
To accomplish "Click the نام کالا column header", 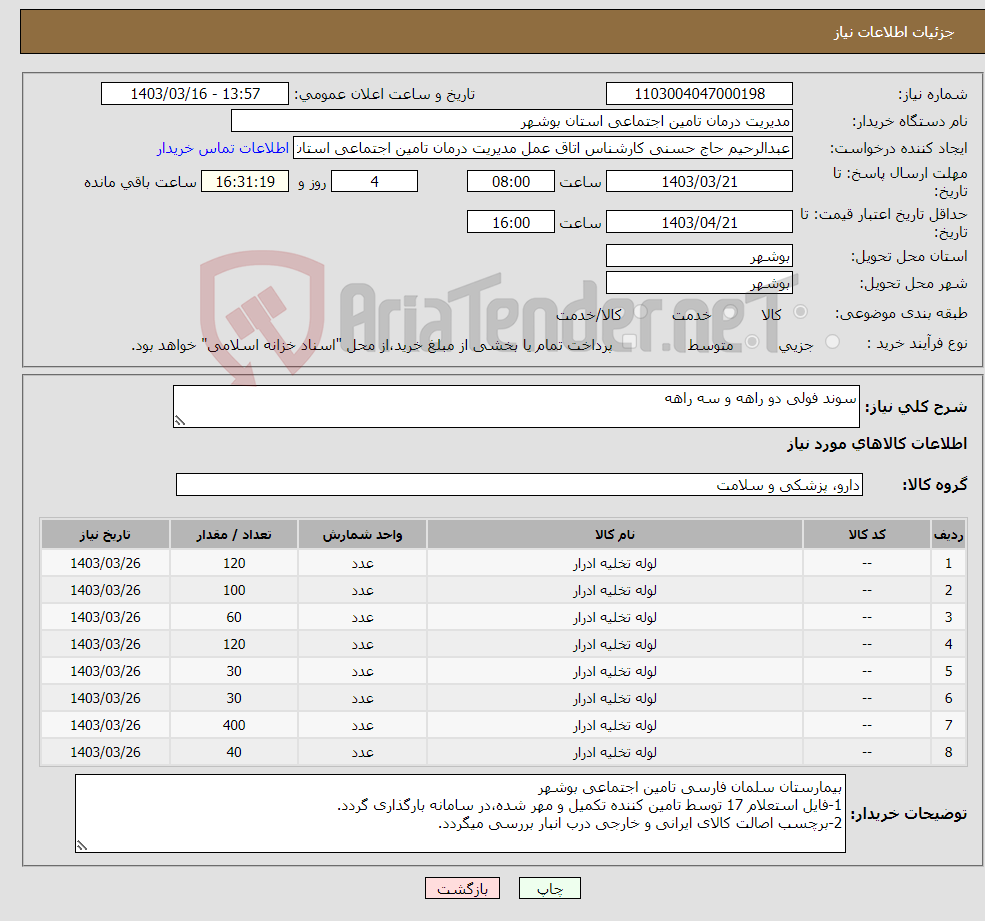I will pos(614,535).
